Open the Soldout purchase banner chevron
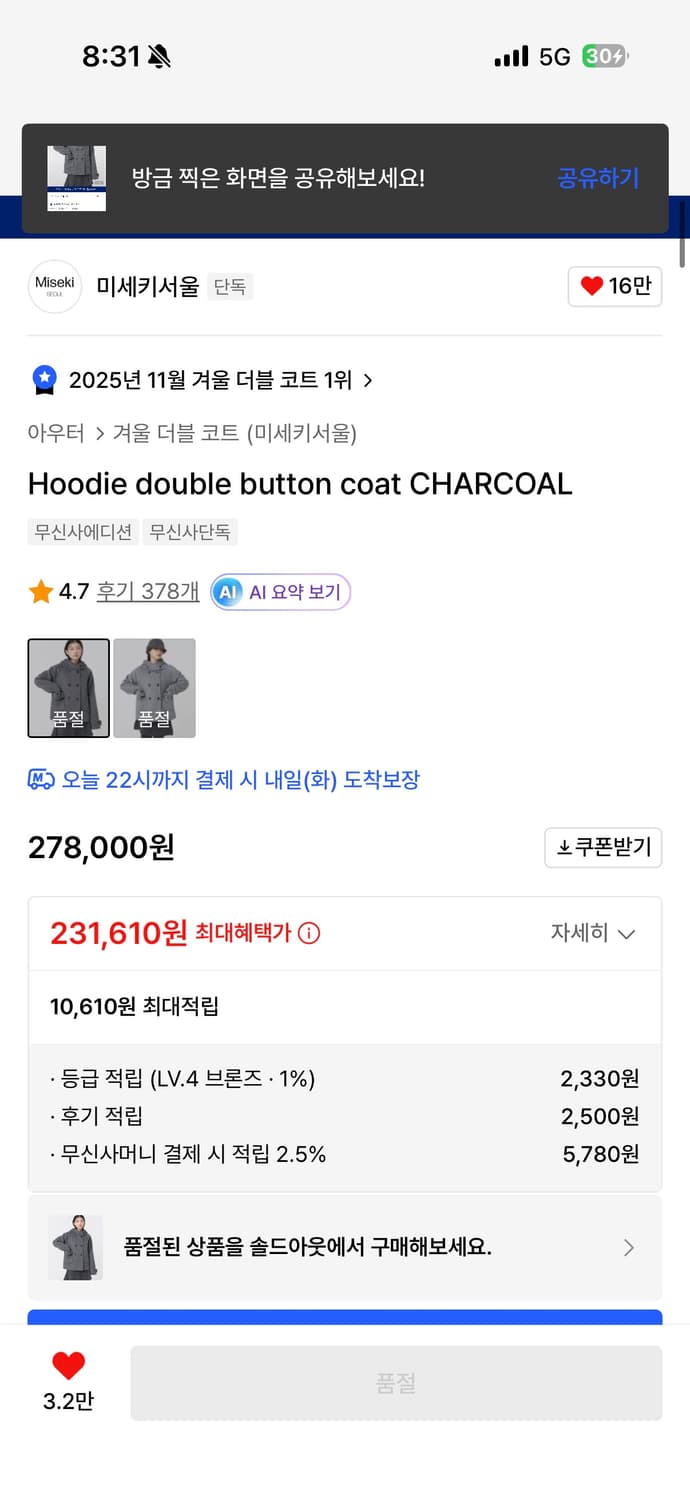This screenshot has width=690, height=1500. (628, 1247)
